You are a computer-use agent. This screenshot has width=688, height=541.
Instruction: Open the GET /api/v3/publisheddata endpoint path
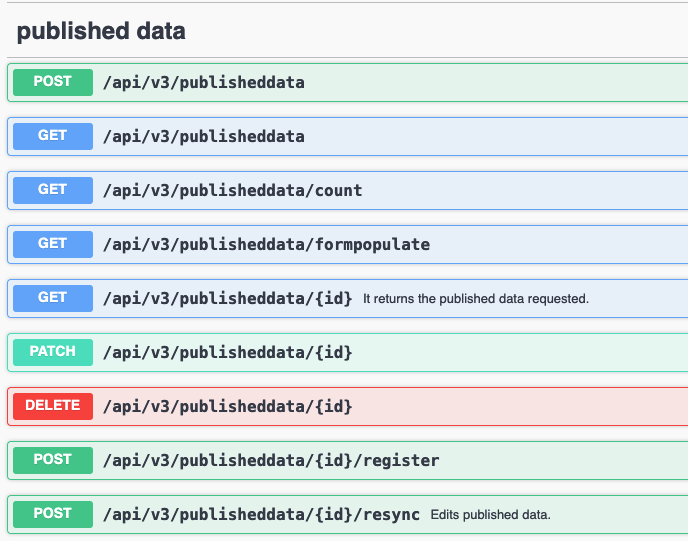pos(204,136)
